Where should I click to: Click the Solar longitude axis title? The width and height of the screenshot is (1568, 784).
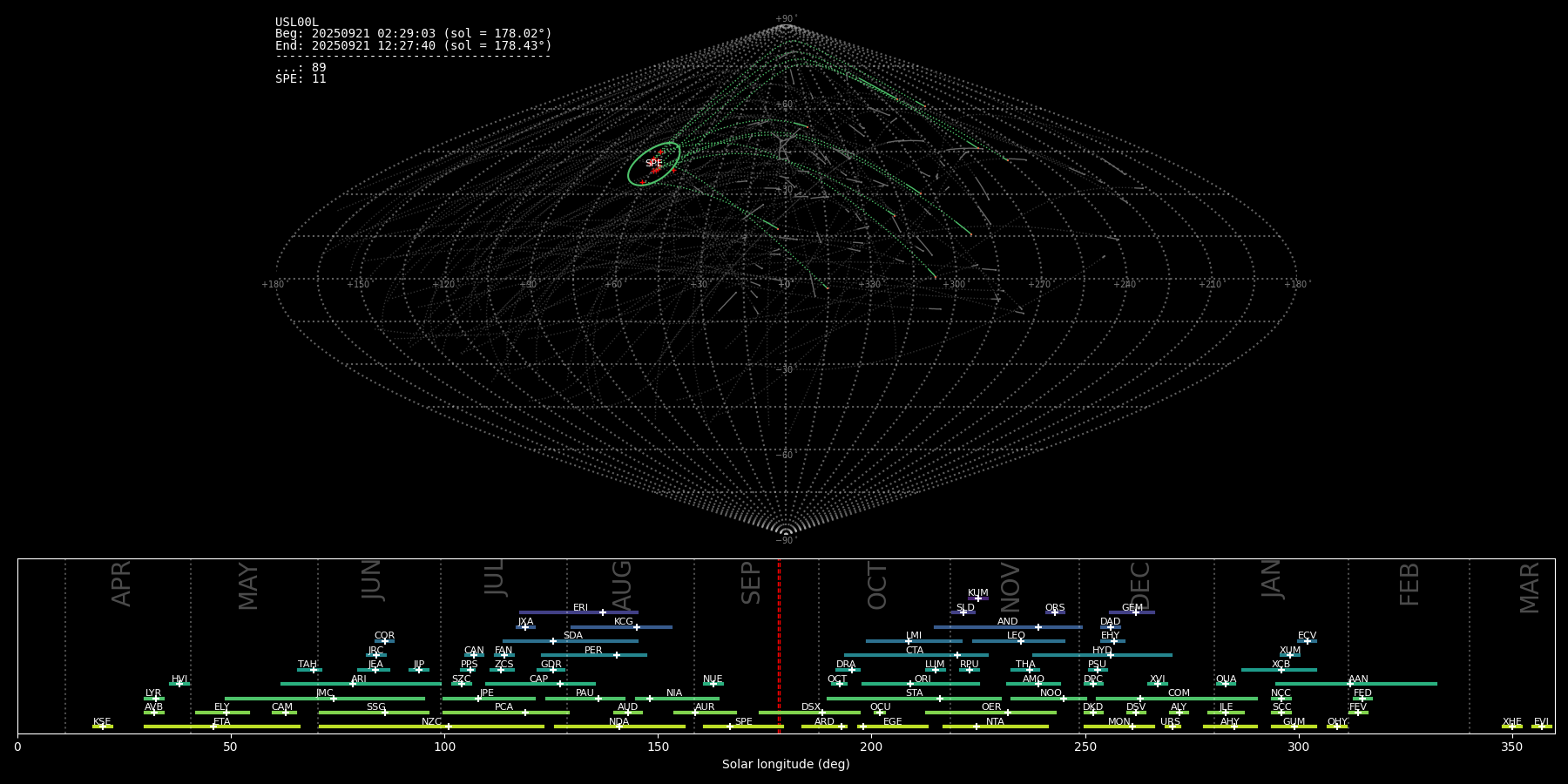point(786,764)
